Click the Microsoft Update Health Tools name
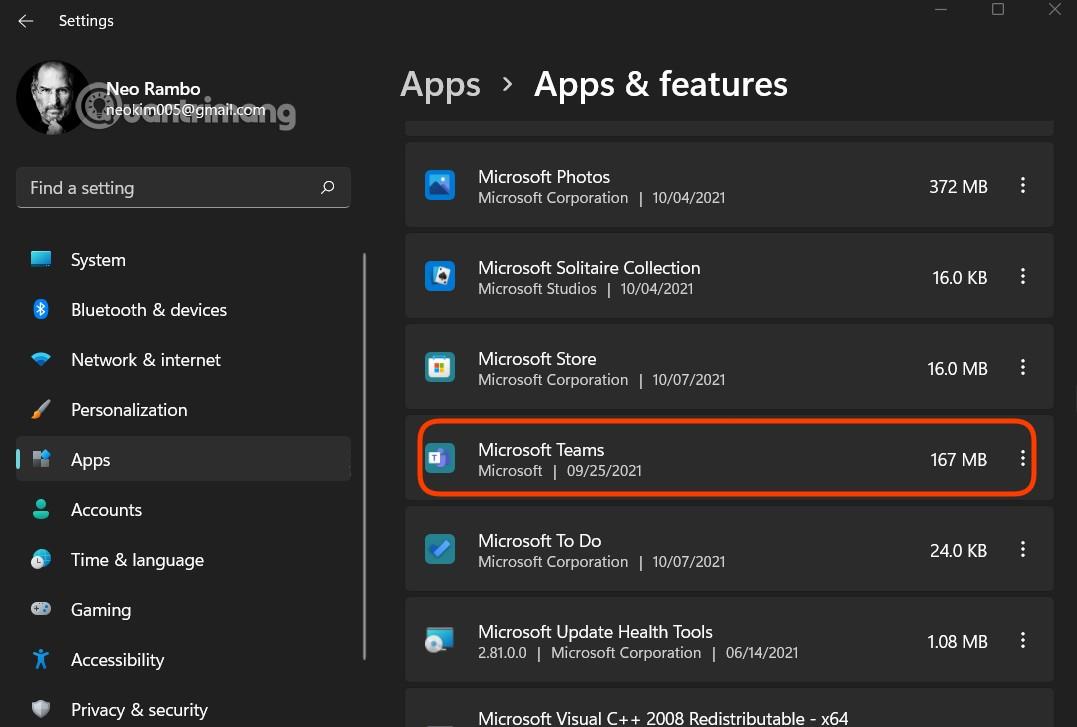1077x727 pixels. [596, 631]
